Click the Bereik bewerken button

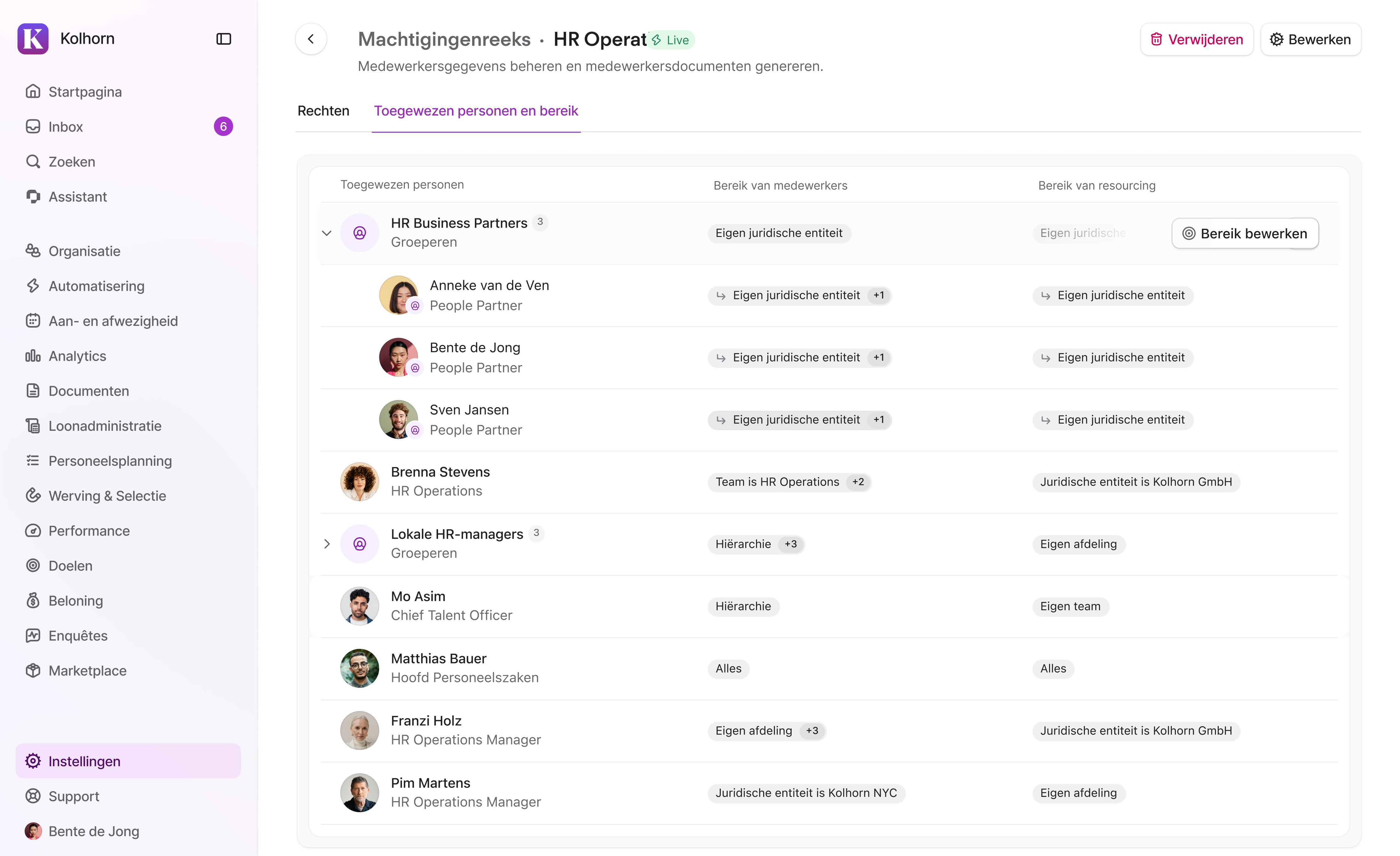[x=1244, y=234]
